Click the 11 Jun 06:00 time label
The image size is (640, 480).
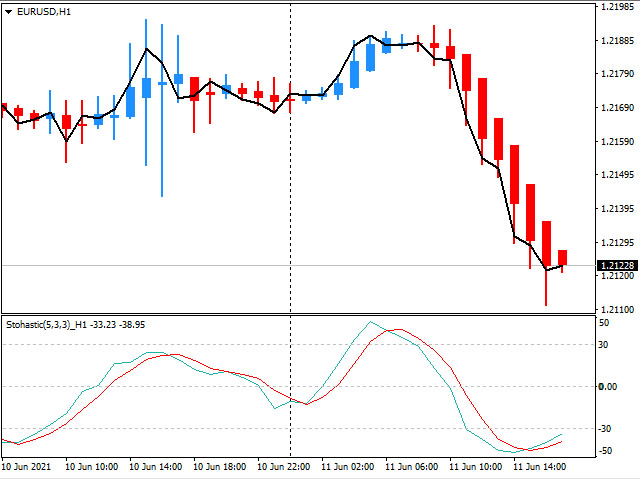(411, 467)
